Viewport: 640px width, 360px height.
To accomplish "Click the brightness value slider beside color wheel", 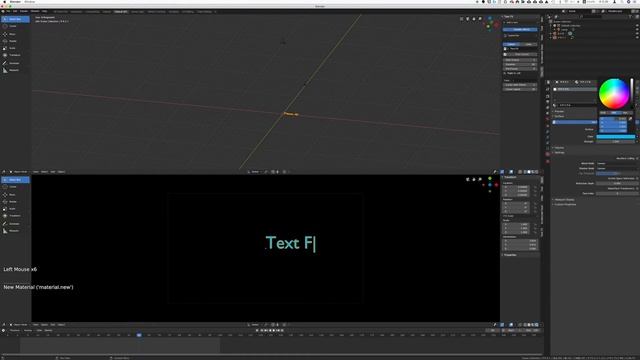I will (632, 93).
